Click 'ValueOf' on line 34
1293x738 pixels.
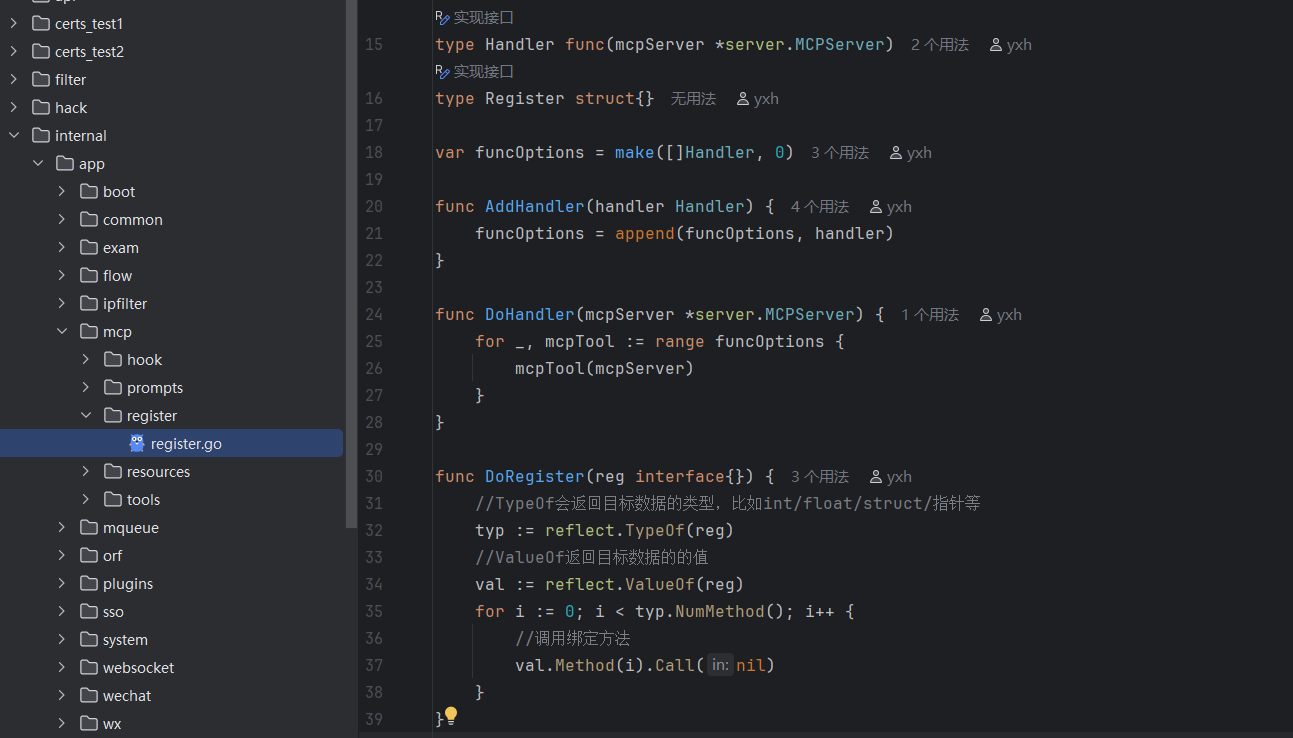pyautogui.click(x=660, y=584)
